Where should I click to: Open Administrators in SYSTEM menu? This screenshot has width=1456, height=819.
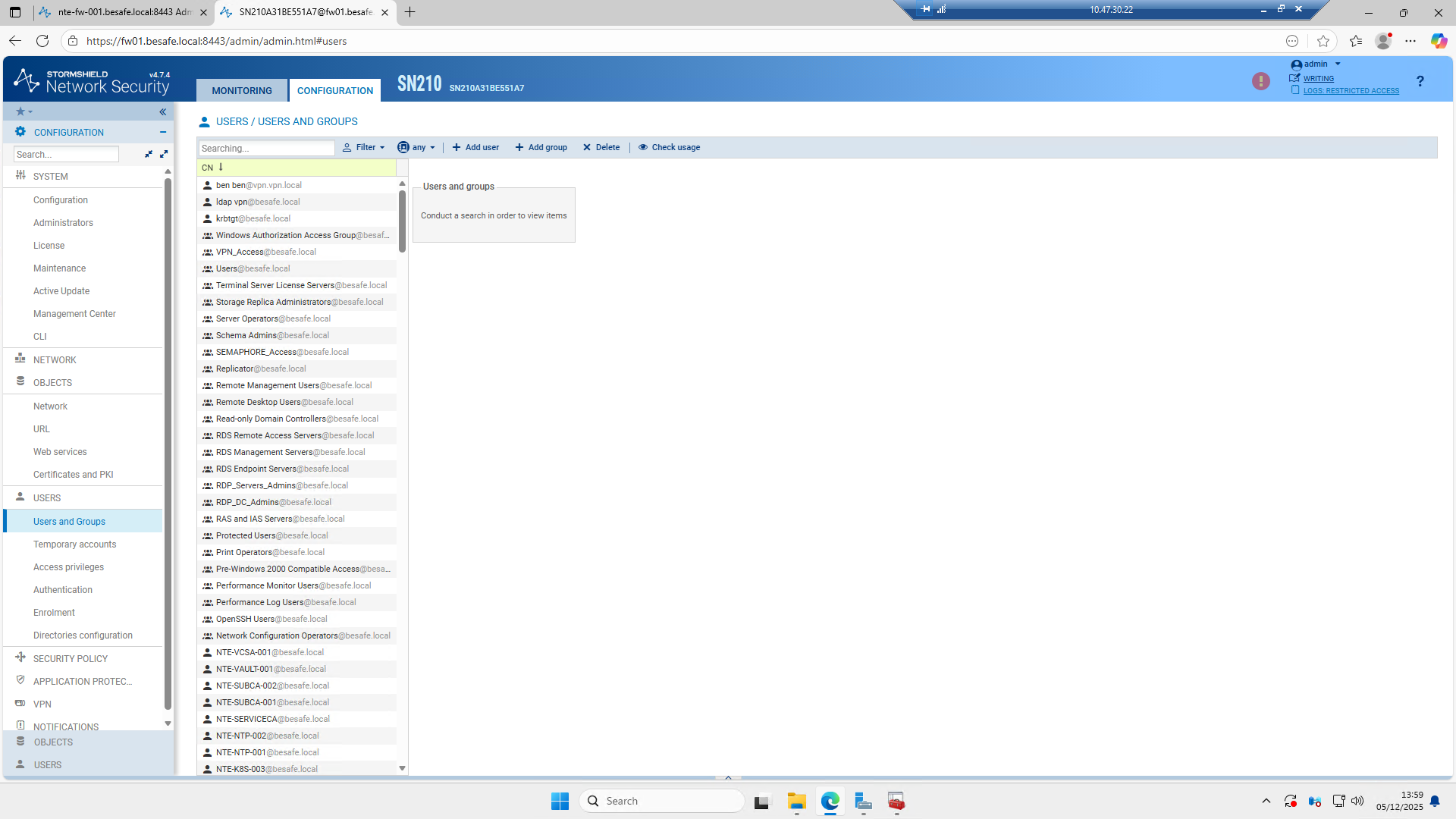pos(63,223)
